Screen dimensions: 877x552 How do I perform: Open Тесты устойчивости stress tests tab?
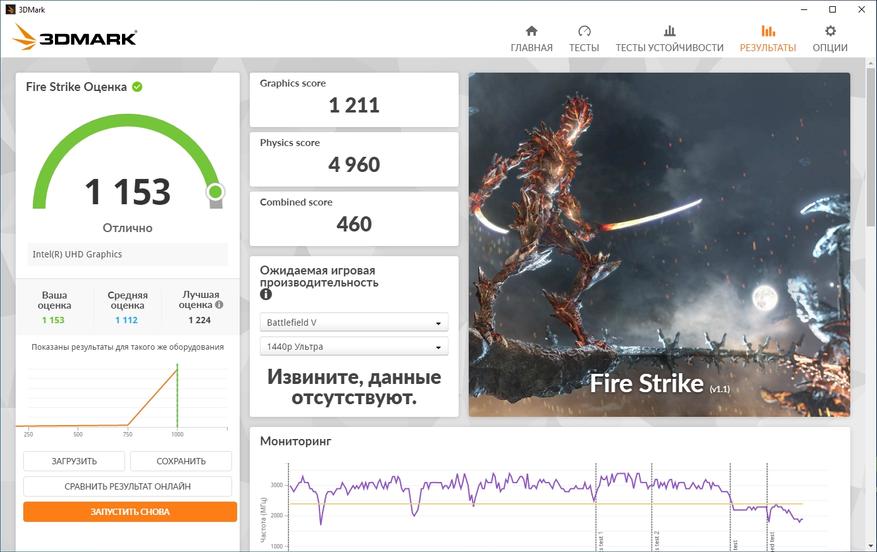[669, 39]
